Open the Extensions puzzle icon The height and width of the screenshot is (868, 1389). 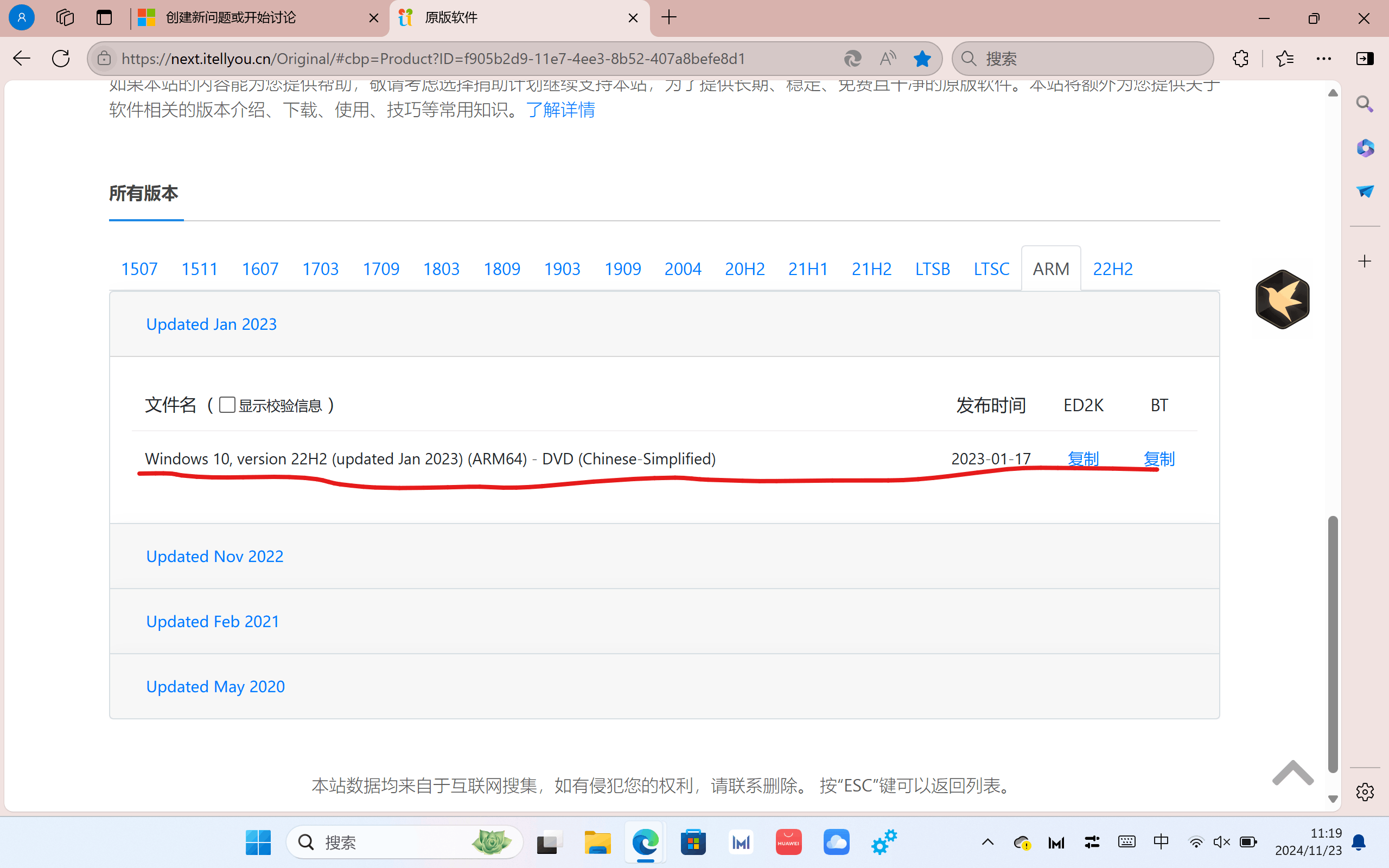click(x=1240, y=59)
